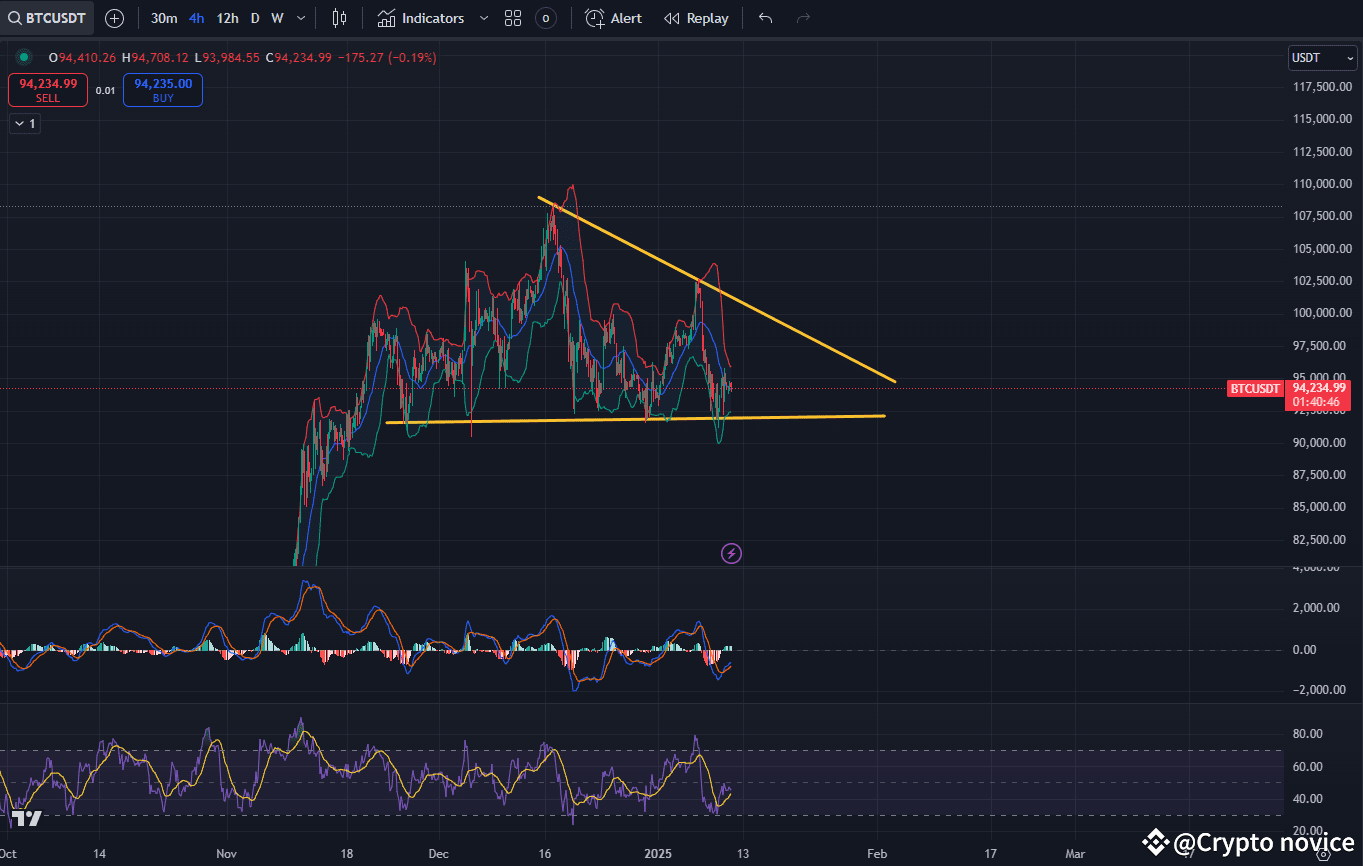Click the blue BUY 94,235.00 button
Image resolution: width=1363 pixels, height=866 pixels.
[163, 90]
